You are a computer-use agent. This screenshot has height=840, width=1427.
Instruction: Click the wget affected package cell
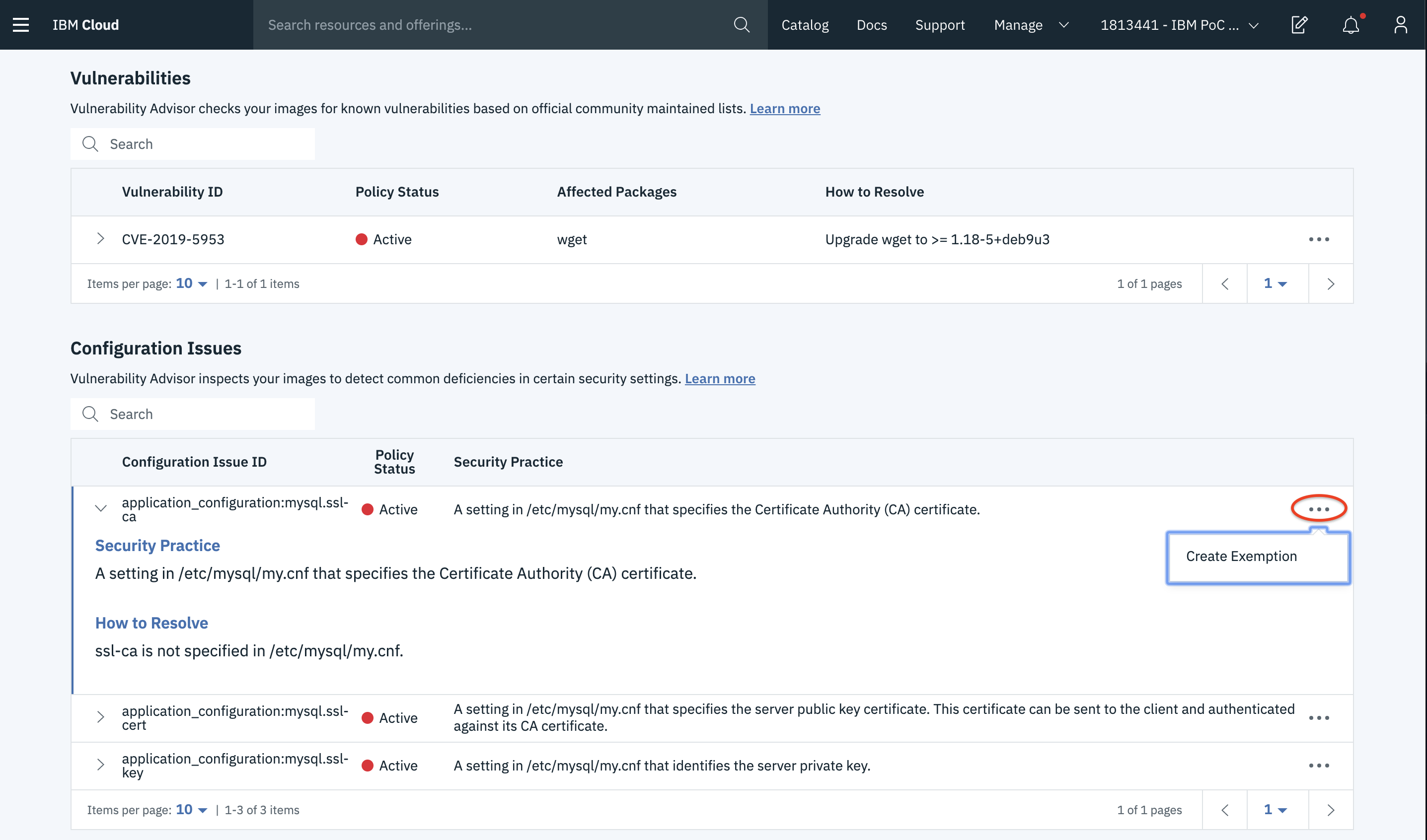click(572, 239)
